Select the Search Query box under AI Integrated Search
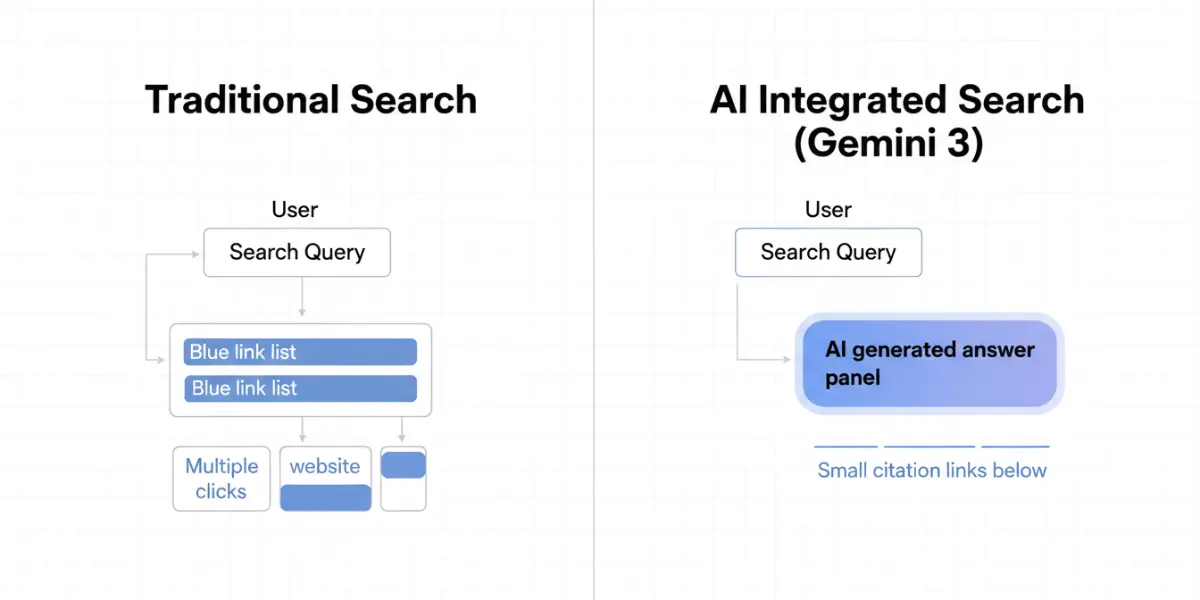The width and height of the screenshot is (1200, 600). pyautogui.click(x=828, y=252)
